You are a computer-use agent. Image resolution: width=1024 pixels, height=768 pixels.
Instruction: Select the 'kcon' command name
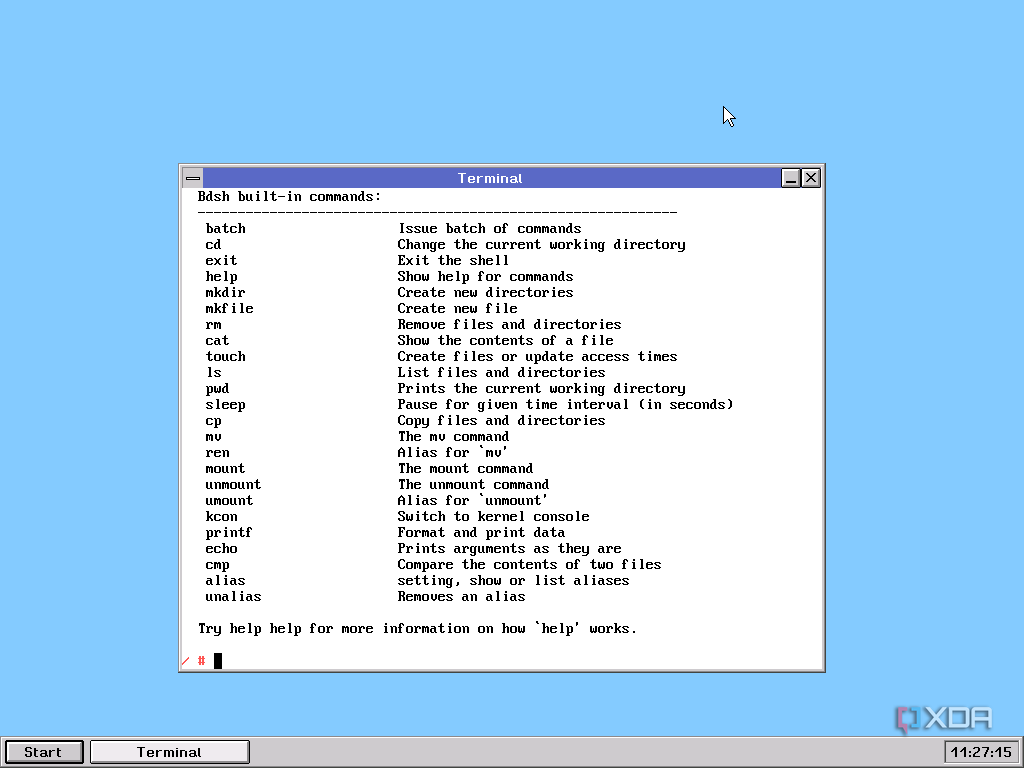[x=221, y=517]
